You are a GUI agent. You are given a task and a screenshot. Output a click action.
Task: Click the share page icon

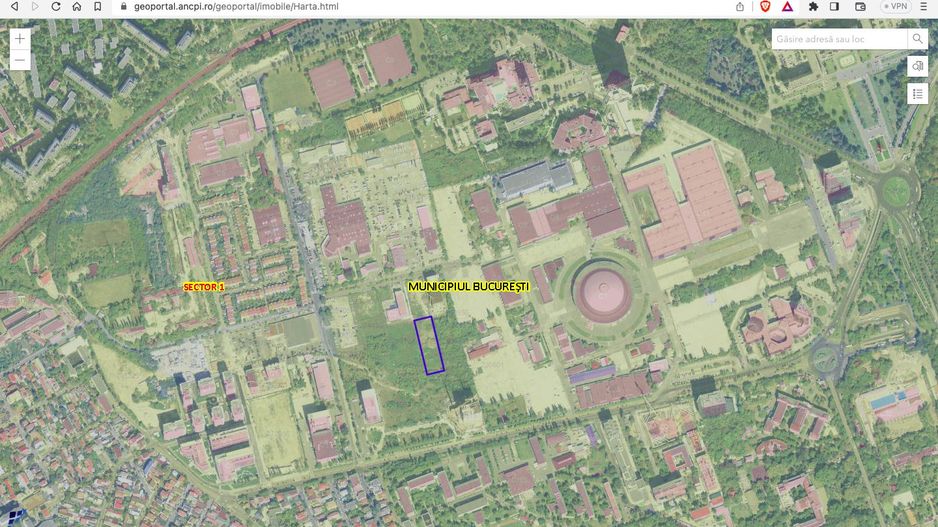740,6
